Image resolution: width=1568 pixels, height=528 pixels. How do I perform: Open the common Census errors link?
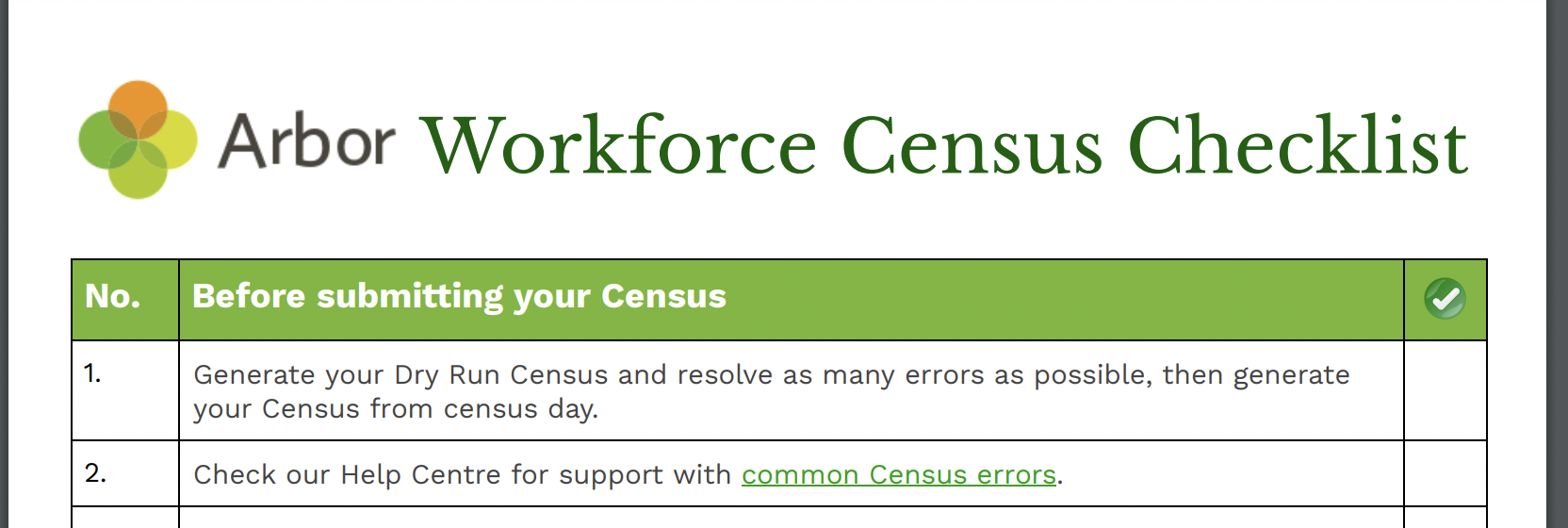(x=898, y=474)
